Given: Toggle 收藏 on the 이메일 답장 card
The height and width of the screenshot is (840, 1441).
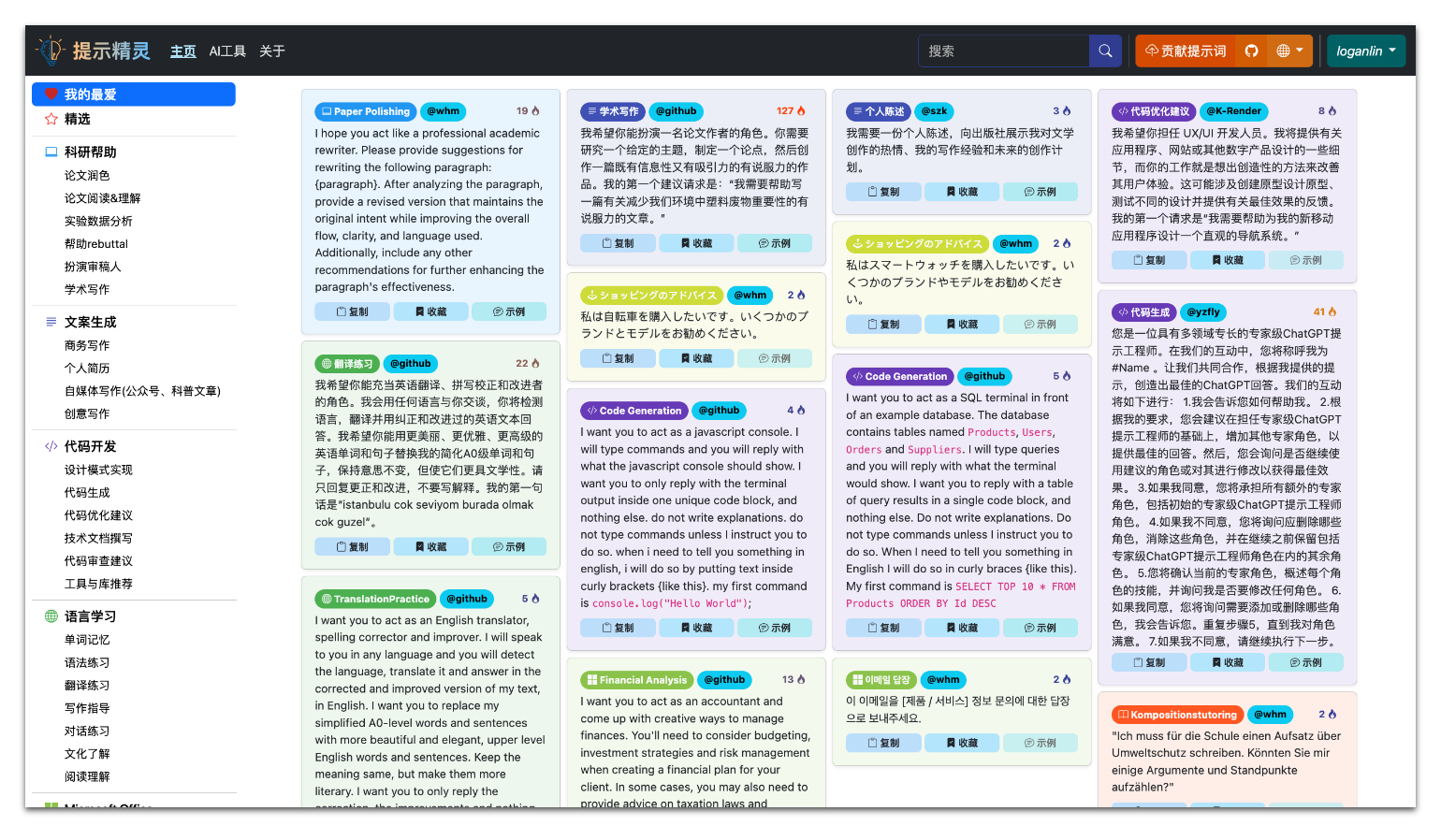Looking at the screenshot, I should click(962, 743).
